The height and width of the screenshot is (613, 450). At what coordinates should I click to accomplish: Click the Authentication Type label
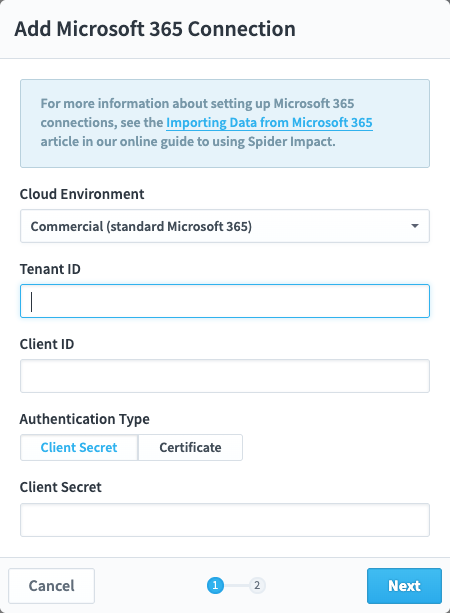tap(84, 419)
